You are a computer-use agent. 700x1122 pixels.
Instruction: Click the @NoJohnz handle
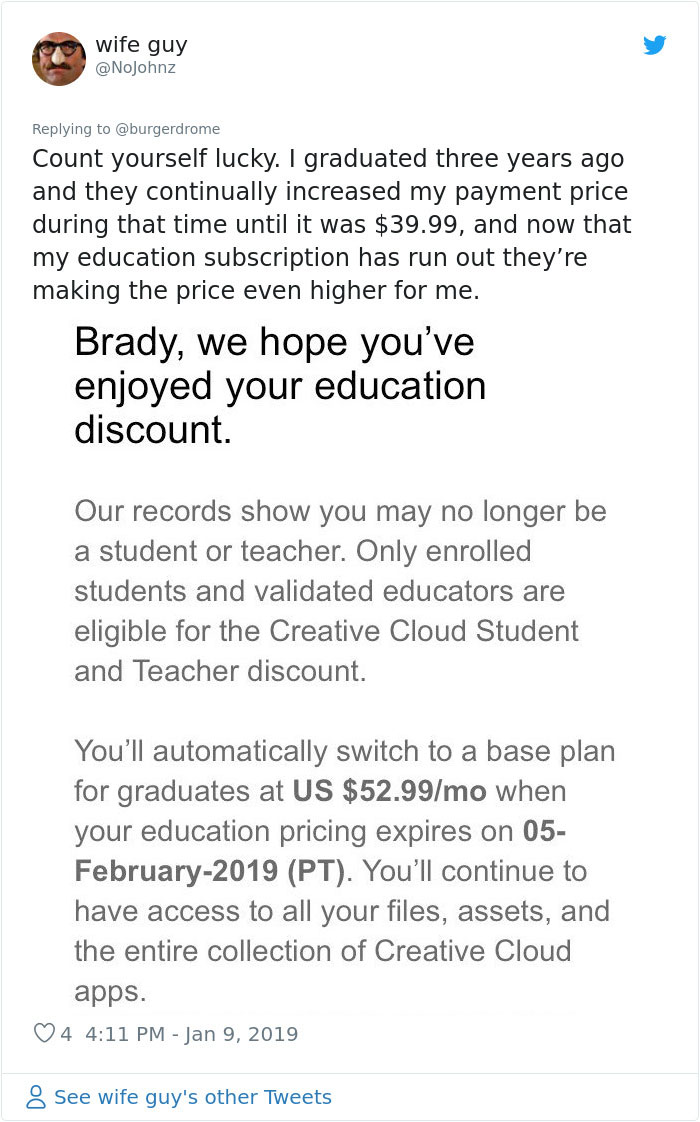click(x=128, y=68)
